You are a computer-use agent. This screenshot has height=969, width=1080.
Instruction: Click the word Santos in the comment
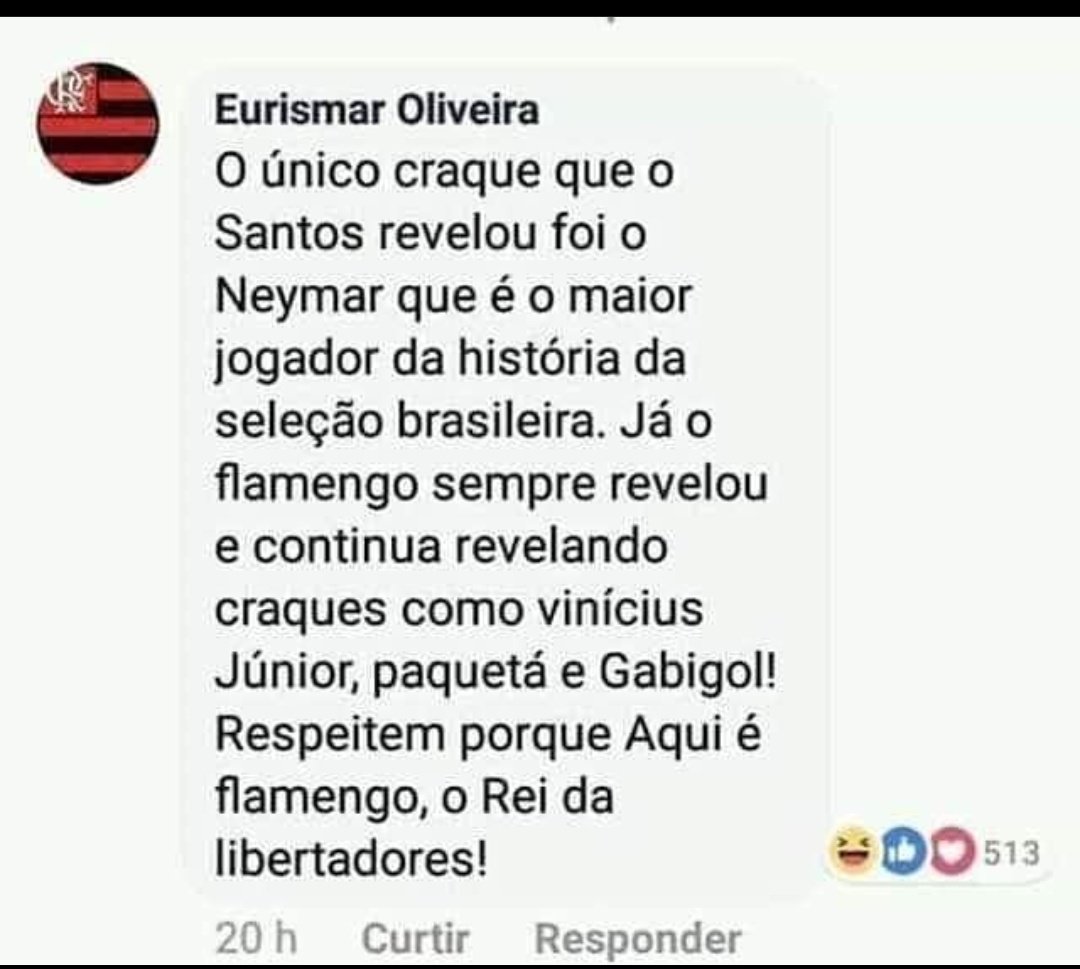coord(289,233)
